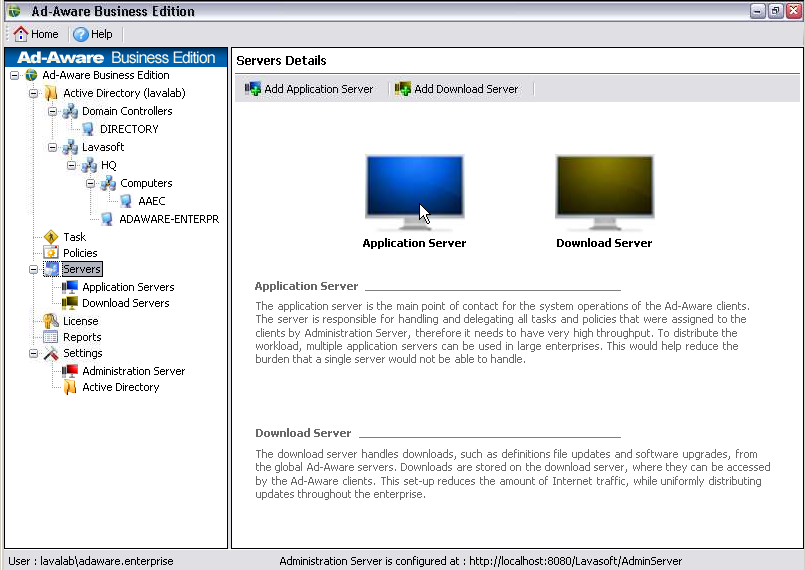Click the Lavasoft group icon
This screenshot has width=805, height=570.
[x=70, y=147]
